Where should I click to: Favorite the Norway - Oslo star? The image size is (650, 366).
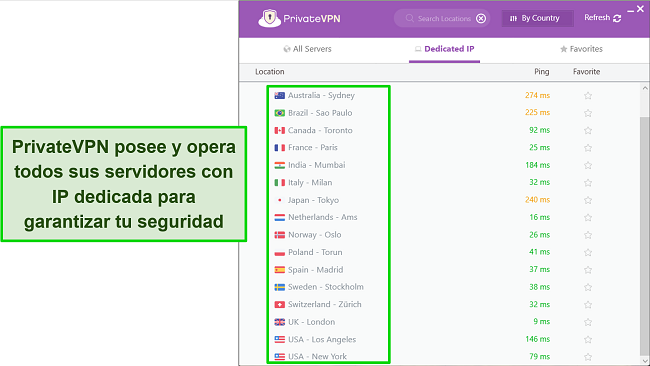click(x=587, y=235)
